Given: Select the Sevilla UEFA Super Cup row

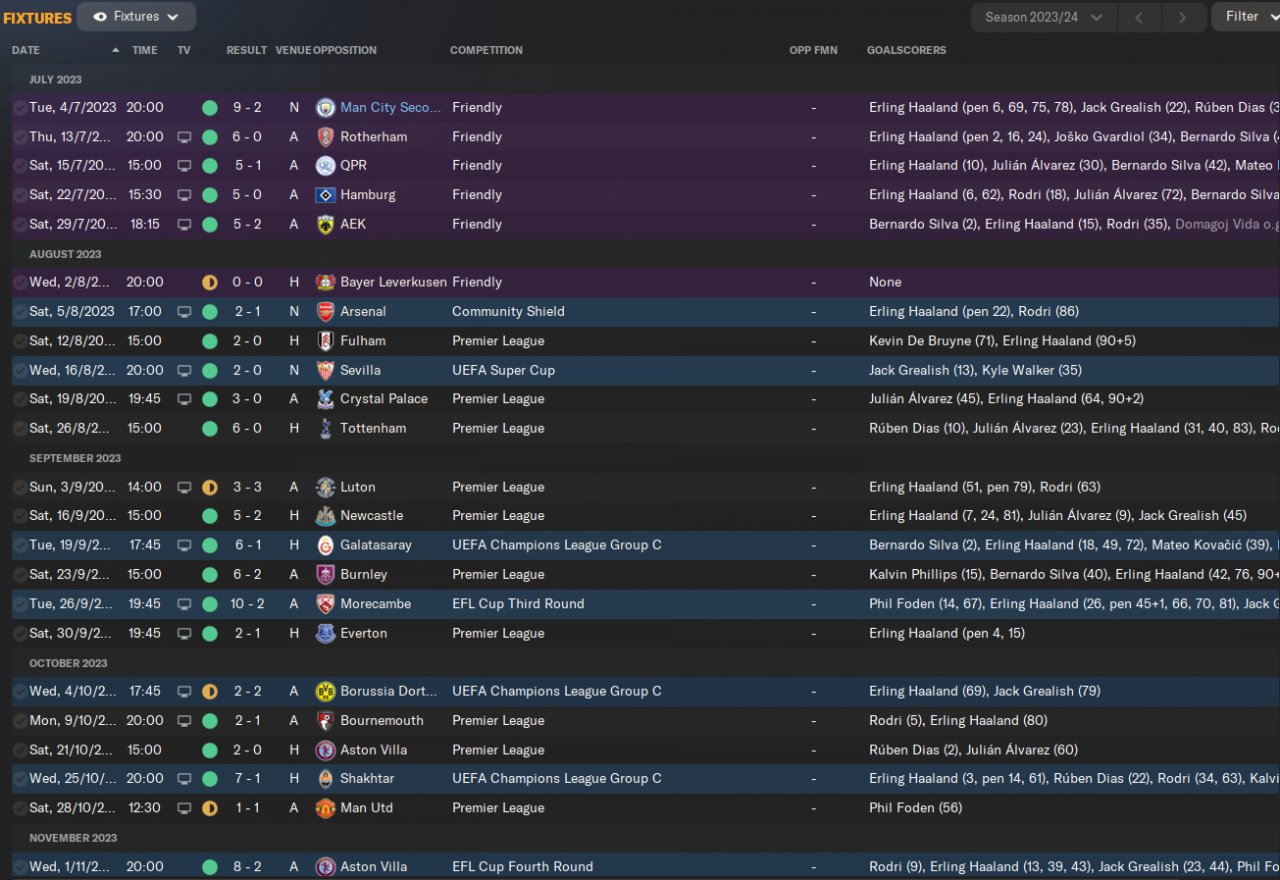Looking at the screenshot, I should [x=600, y=371].
